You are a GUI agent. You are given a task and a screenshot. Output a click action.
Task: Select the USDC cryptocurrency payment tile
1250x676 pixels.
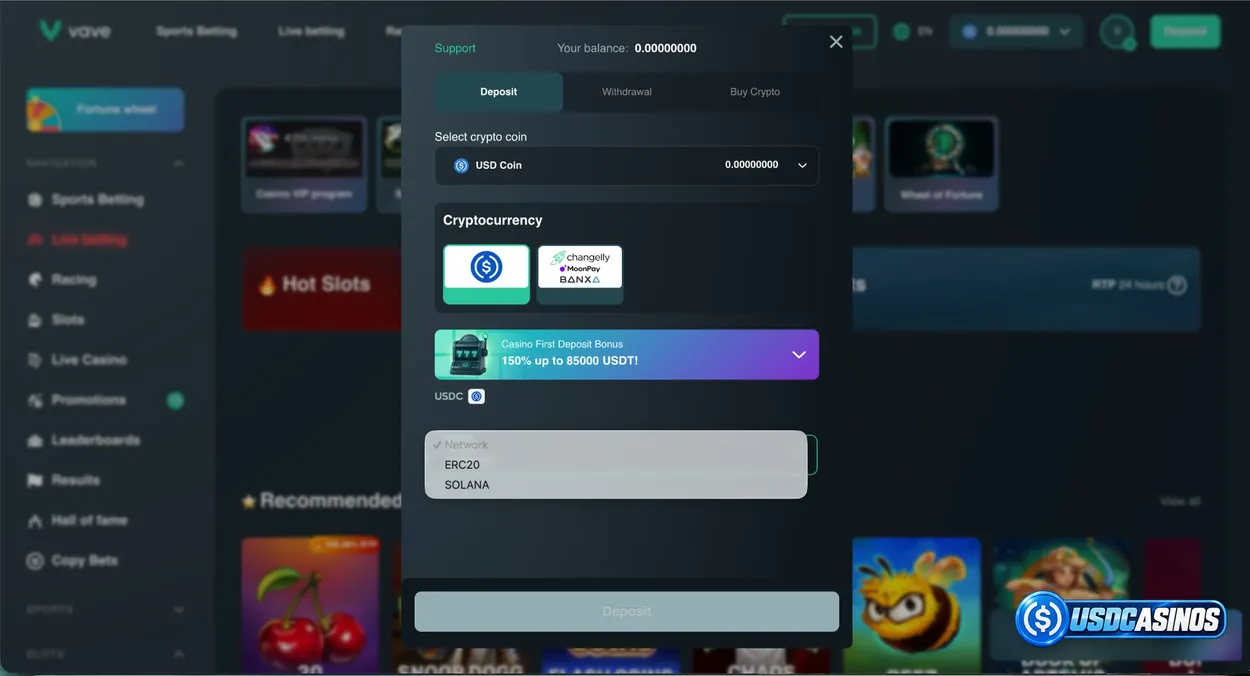click(x=486, y=274)
